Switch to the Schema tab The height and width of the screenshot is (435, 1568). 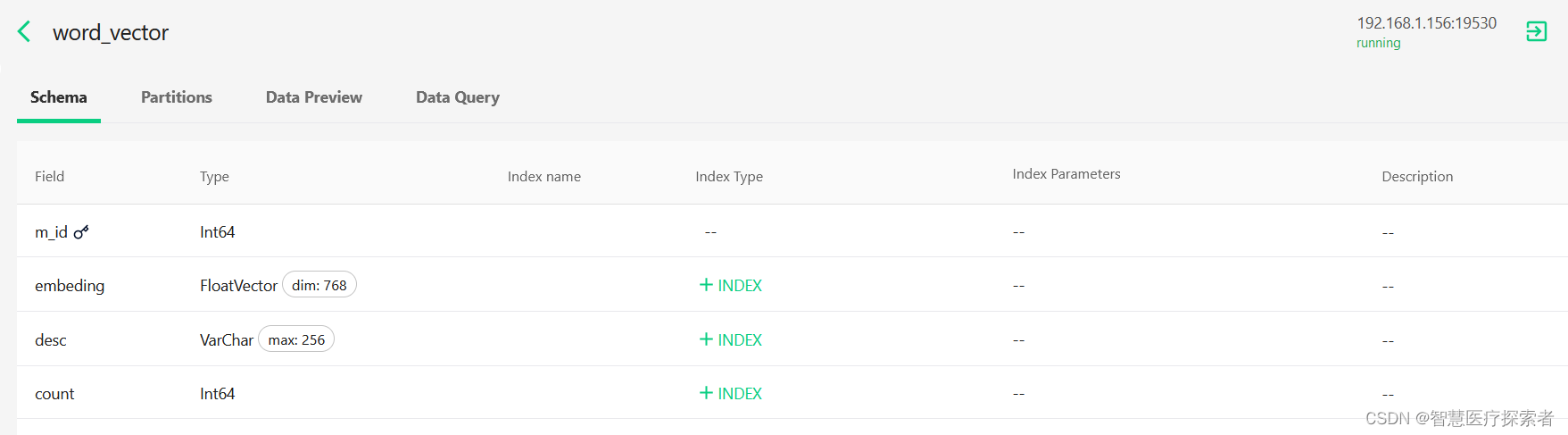pos(59,97)
